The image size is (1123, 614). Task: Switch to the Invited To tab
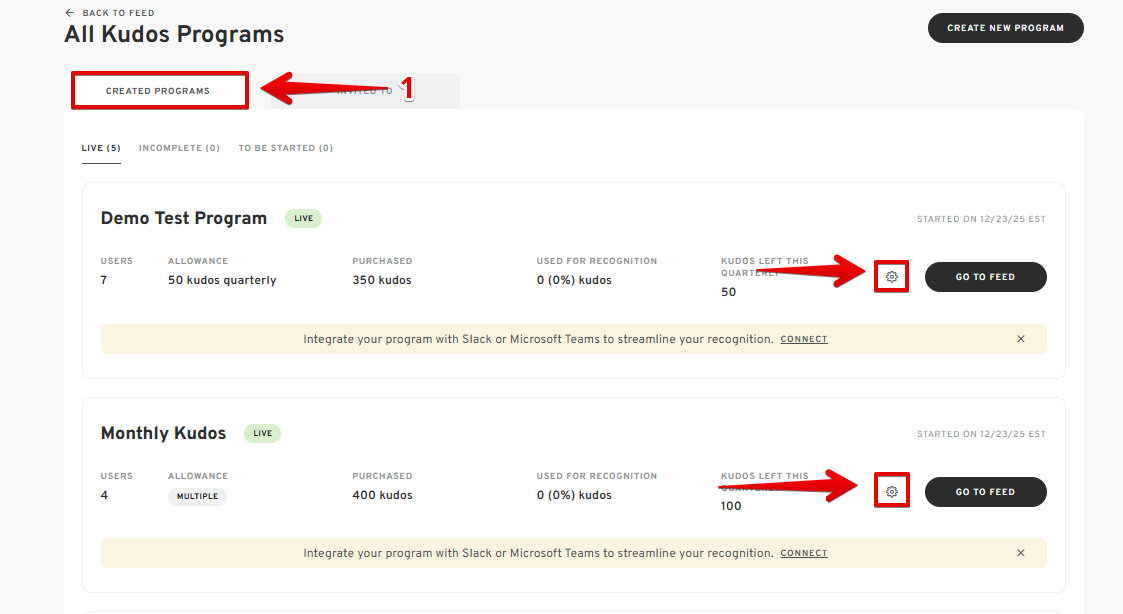(365, 91)
